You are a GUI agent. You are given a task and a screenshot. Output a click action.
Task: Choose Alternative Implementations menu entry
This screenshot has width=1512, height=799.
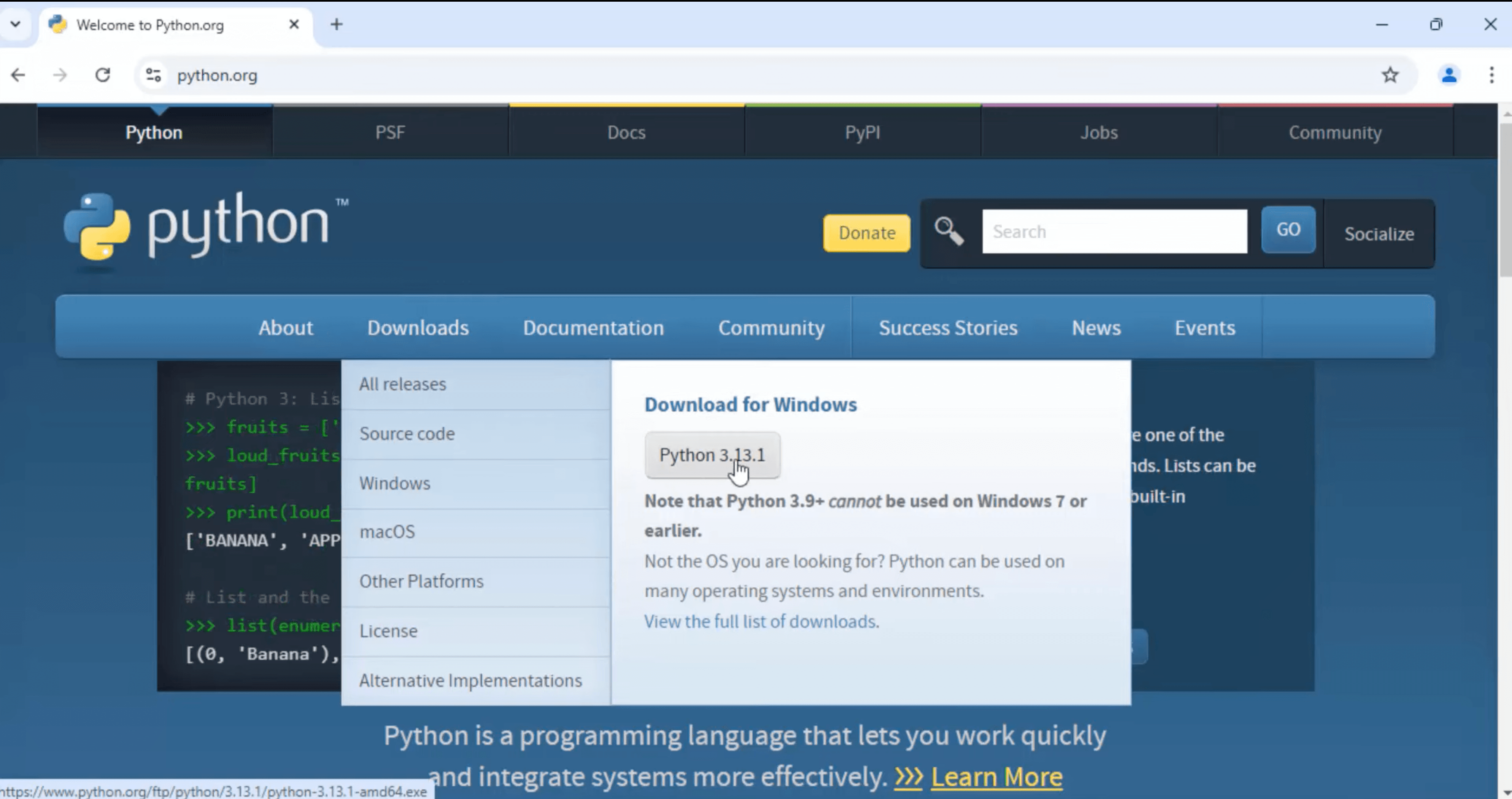[475, 680]
